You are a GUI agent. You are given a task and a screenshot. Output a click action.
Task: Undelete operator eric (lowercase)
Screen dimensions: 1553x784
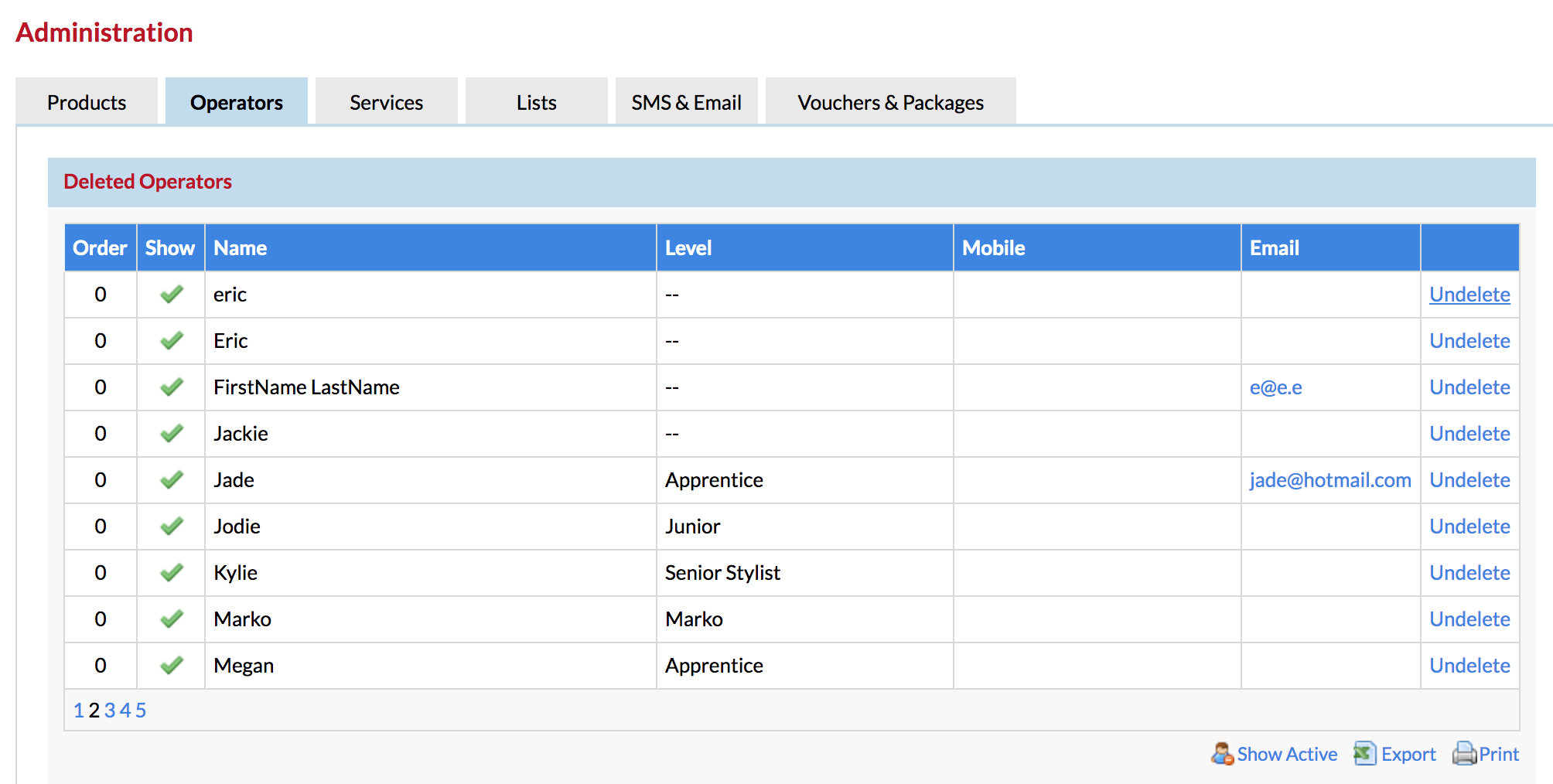tap(1469, 295)
